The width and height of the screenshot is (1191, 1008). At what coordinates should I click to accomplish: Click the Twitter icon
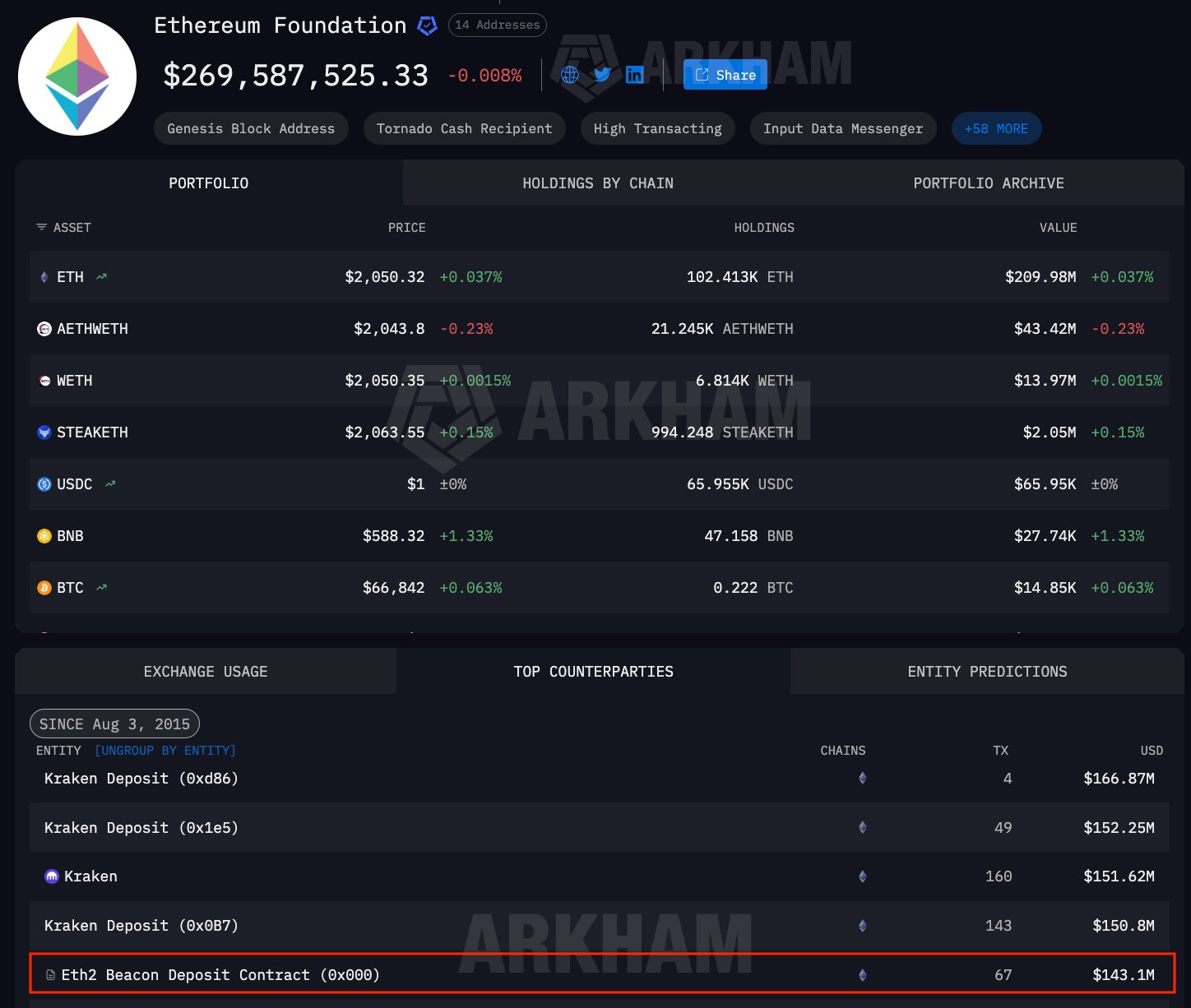pos(602,75)
